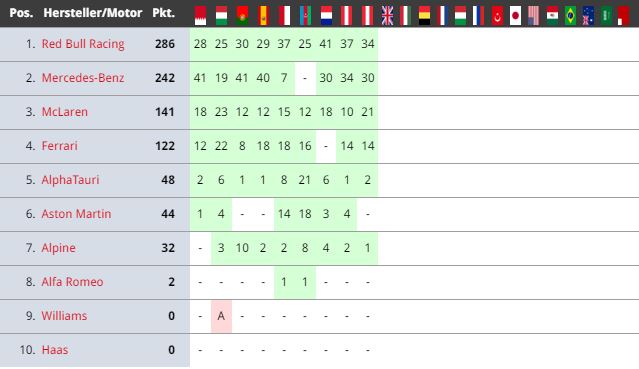Open the Japan flag race column

pyautogui.click(x=516, y=15)
